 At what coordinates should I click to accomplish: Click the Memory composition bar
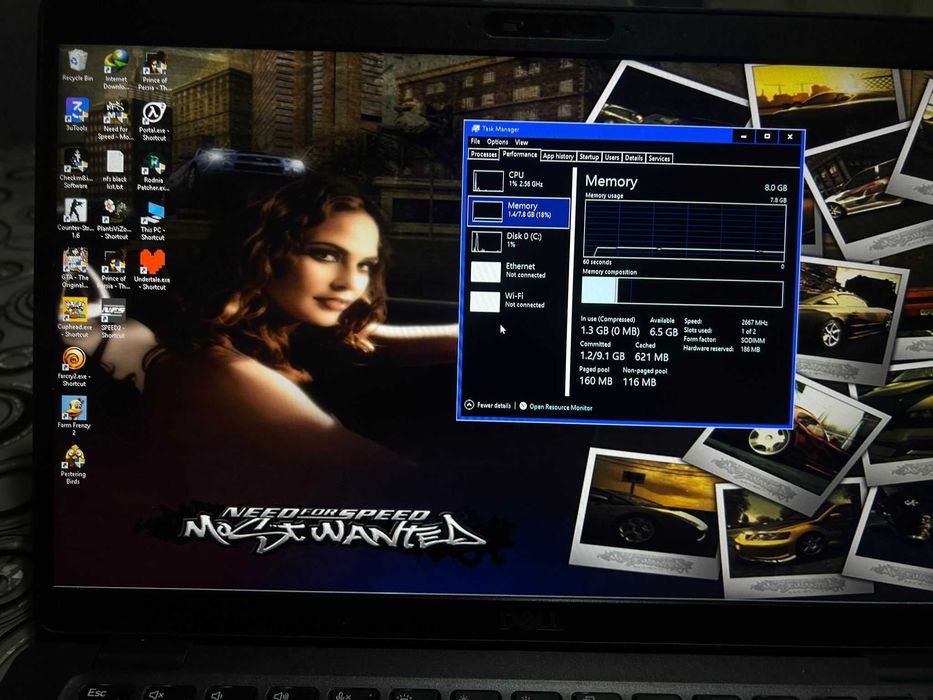click(x=682, y=292)
